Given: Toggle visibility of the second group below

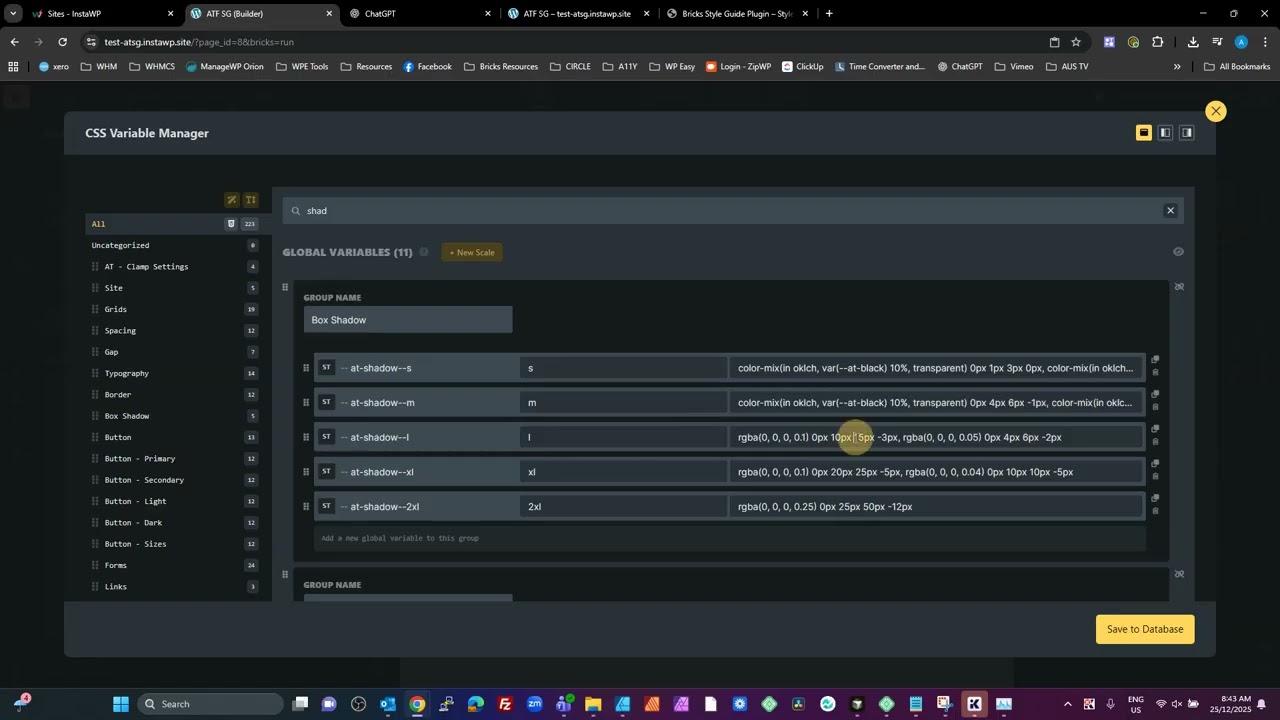Looking at the screenshot, I should [1179, 574].
